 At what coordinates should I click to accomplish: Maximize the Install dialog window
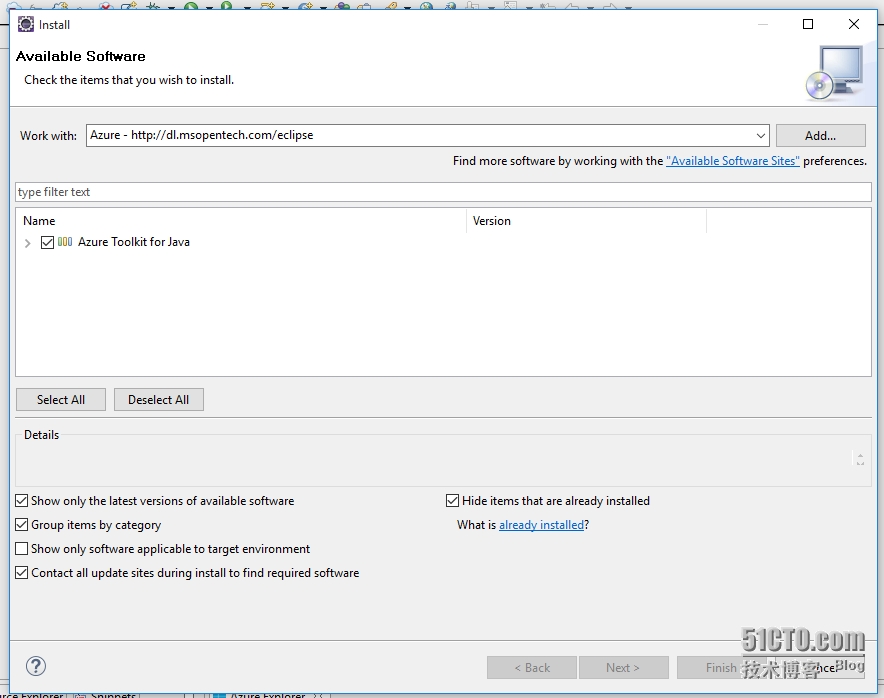pyautogui.click(x=808, y=24)
